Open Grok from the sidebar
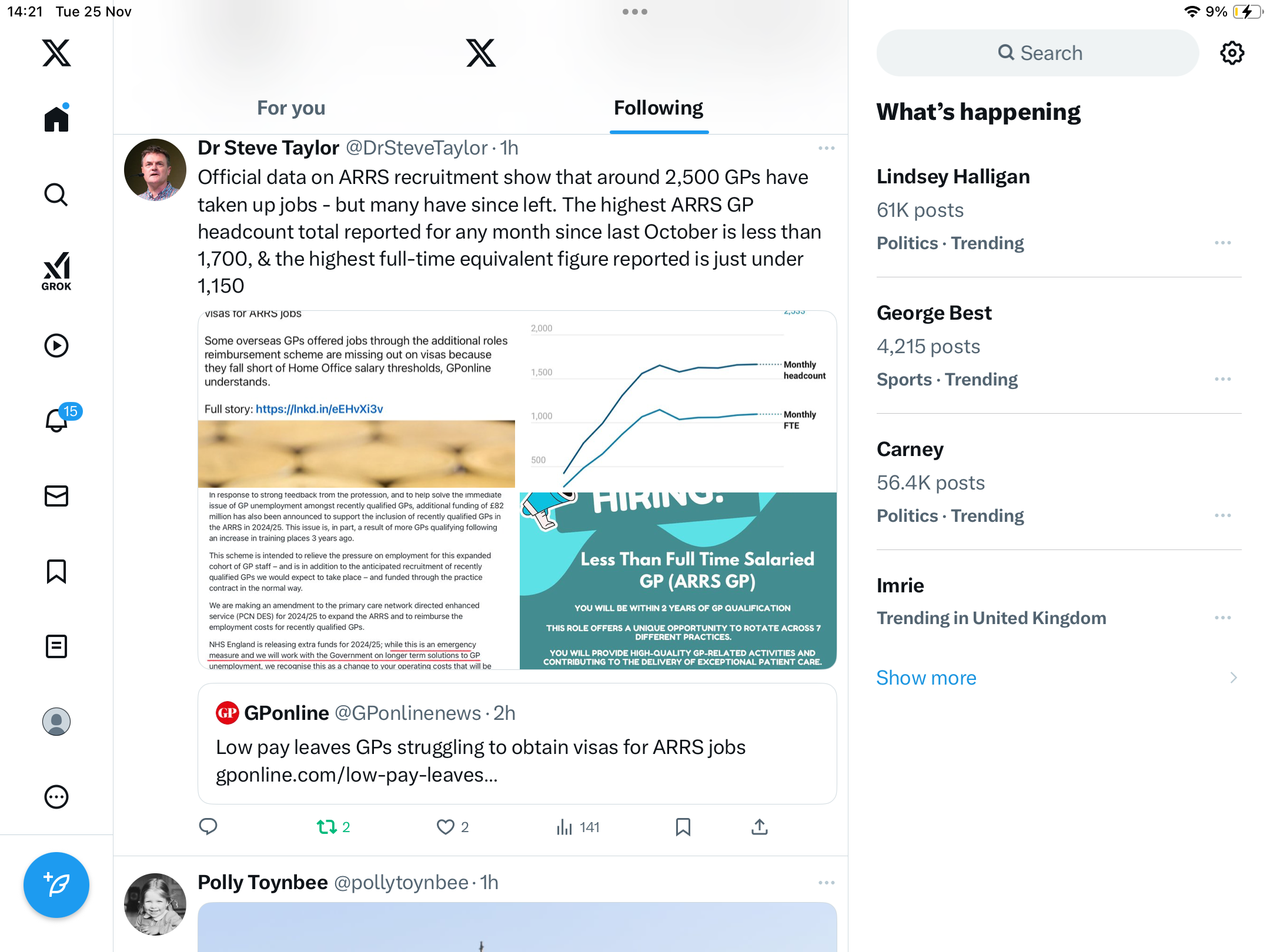 click(x=56, y=271)
